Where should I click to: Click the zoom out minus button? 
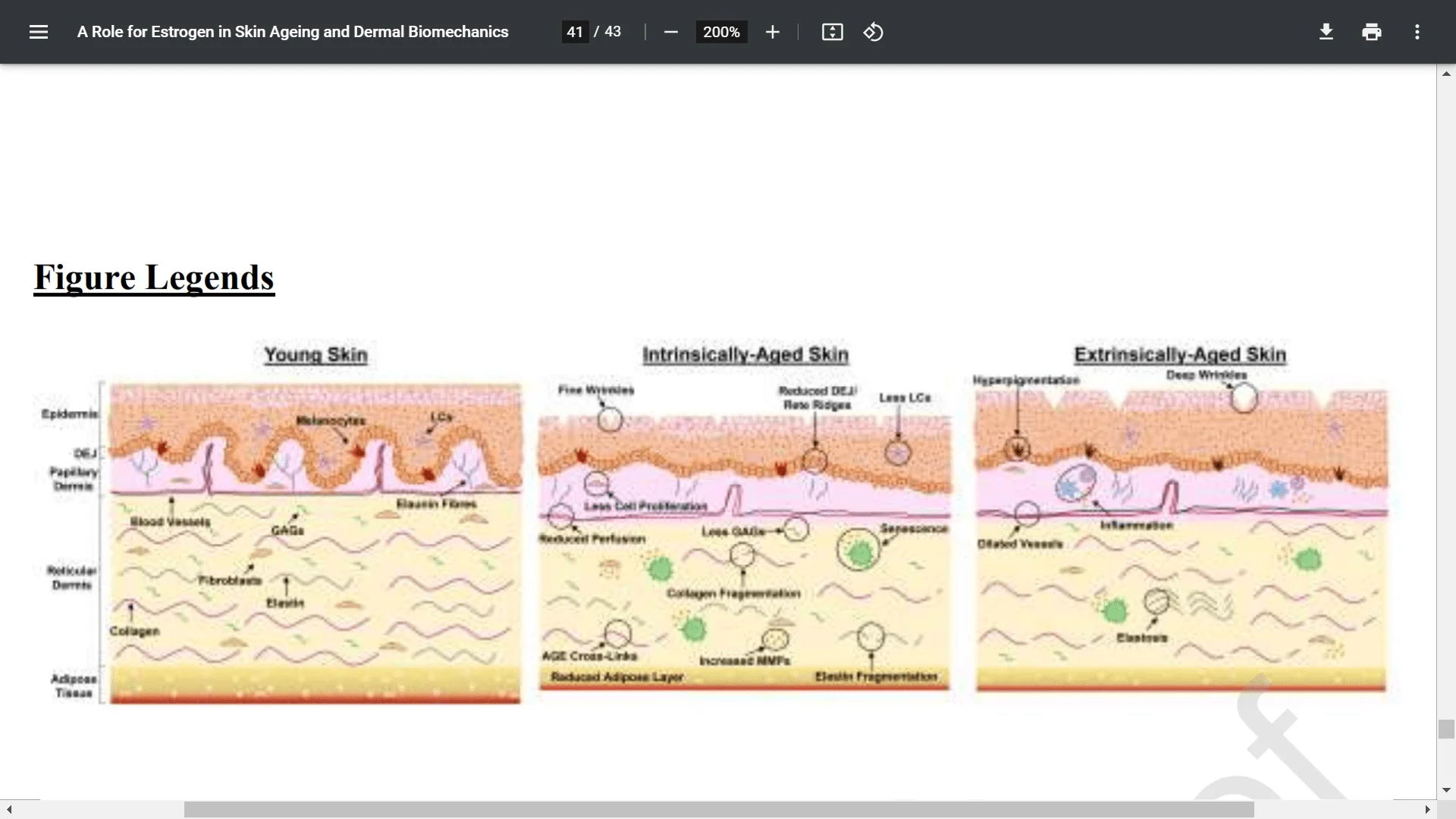pyautogui.click(x=670, y=32)
